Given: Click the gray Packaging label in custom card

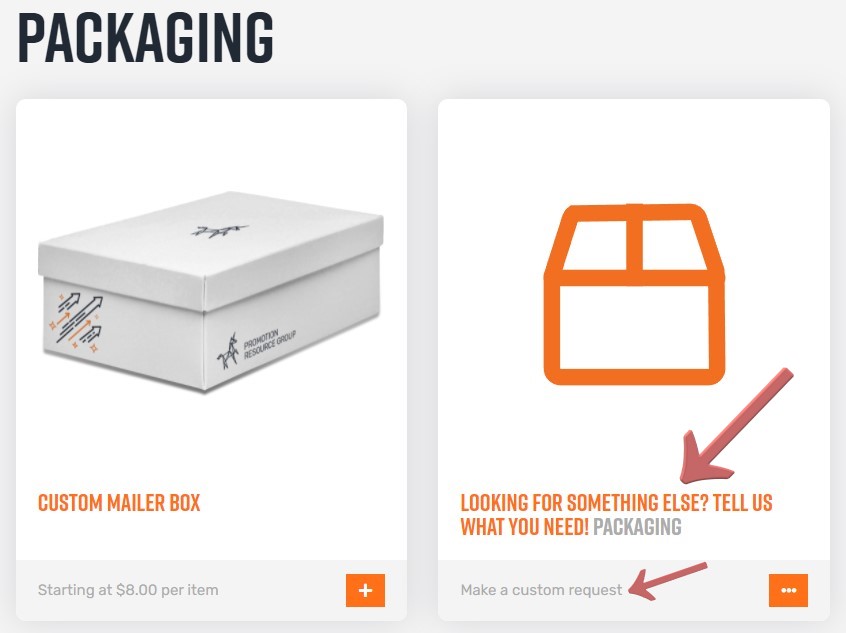Looking at the screenshot, I should pyautogui.click(x=637, y=527).
